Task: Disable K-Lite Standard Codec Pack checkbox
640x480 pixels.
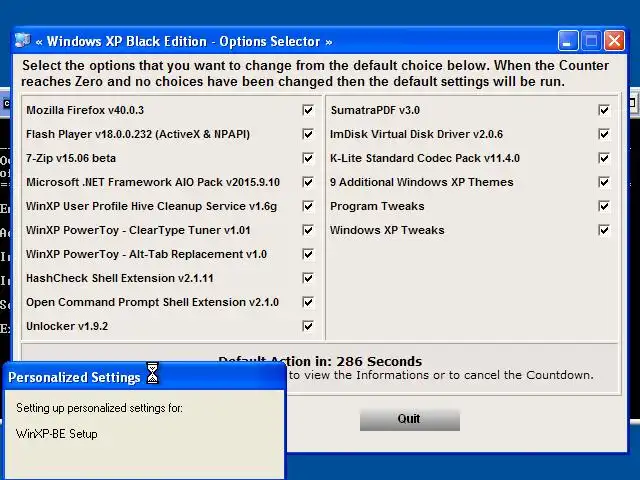Action: pyautogui.click(x=604, y=158)
